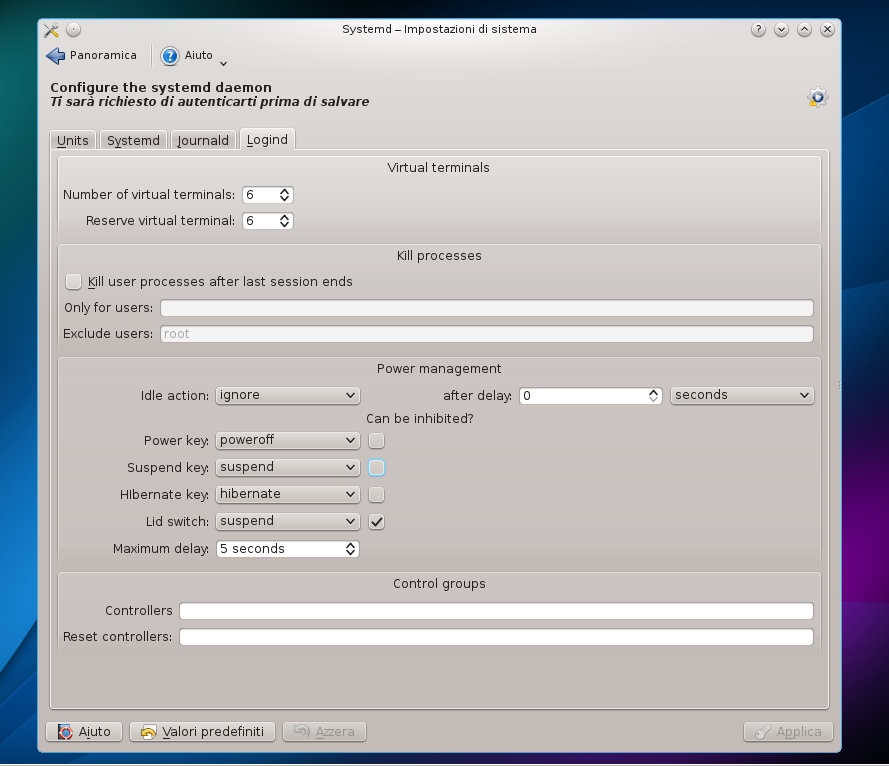Select the Logind tab
The width and height of the screenshot is (889, 766).
pyautogui.click(x=267, y=139)
